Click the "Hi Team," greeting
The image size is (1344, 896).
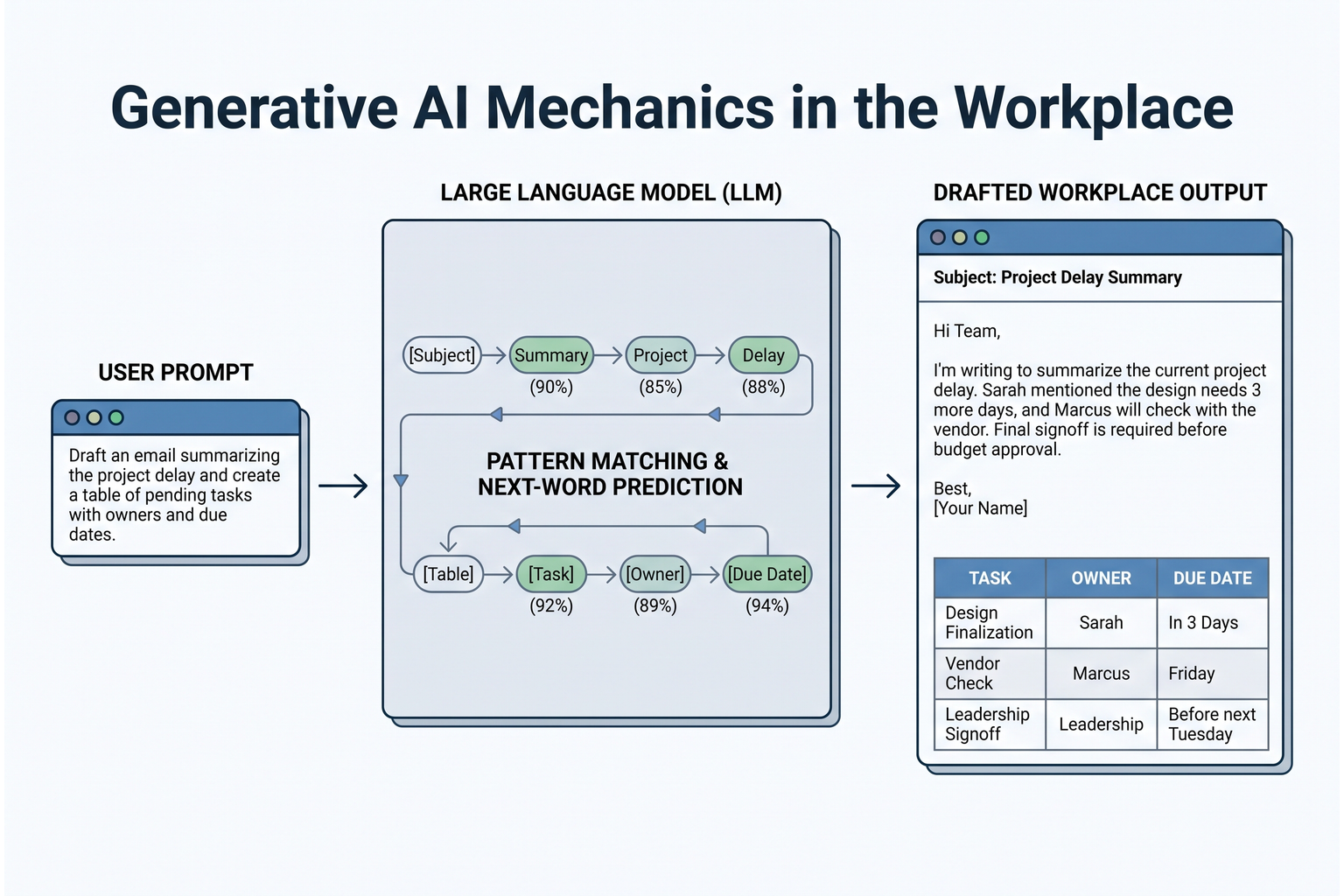967,332
